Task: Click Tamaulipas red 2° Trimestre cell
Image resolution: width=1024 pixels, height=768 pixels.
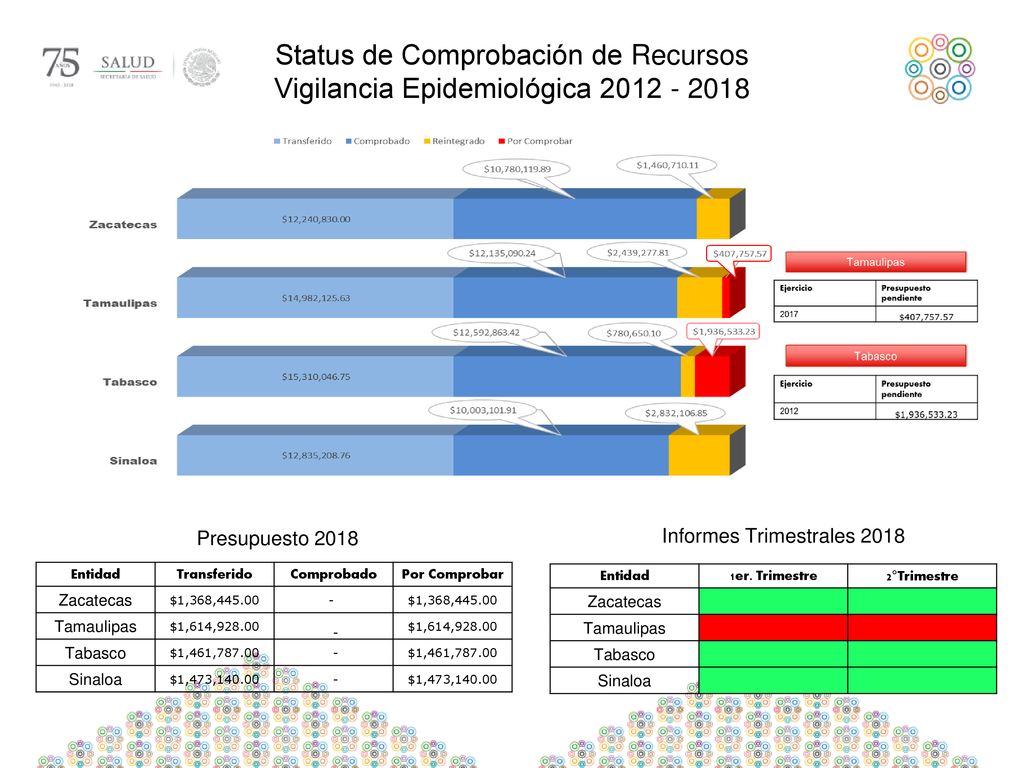Action: click(922, 628)
